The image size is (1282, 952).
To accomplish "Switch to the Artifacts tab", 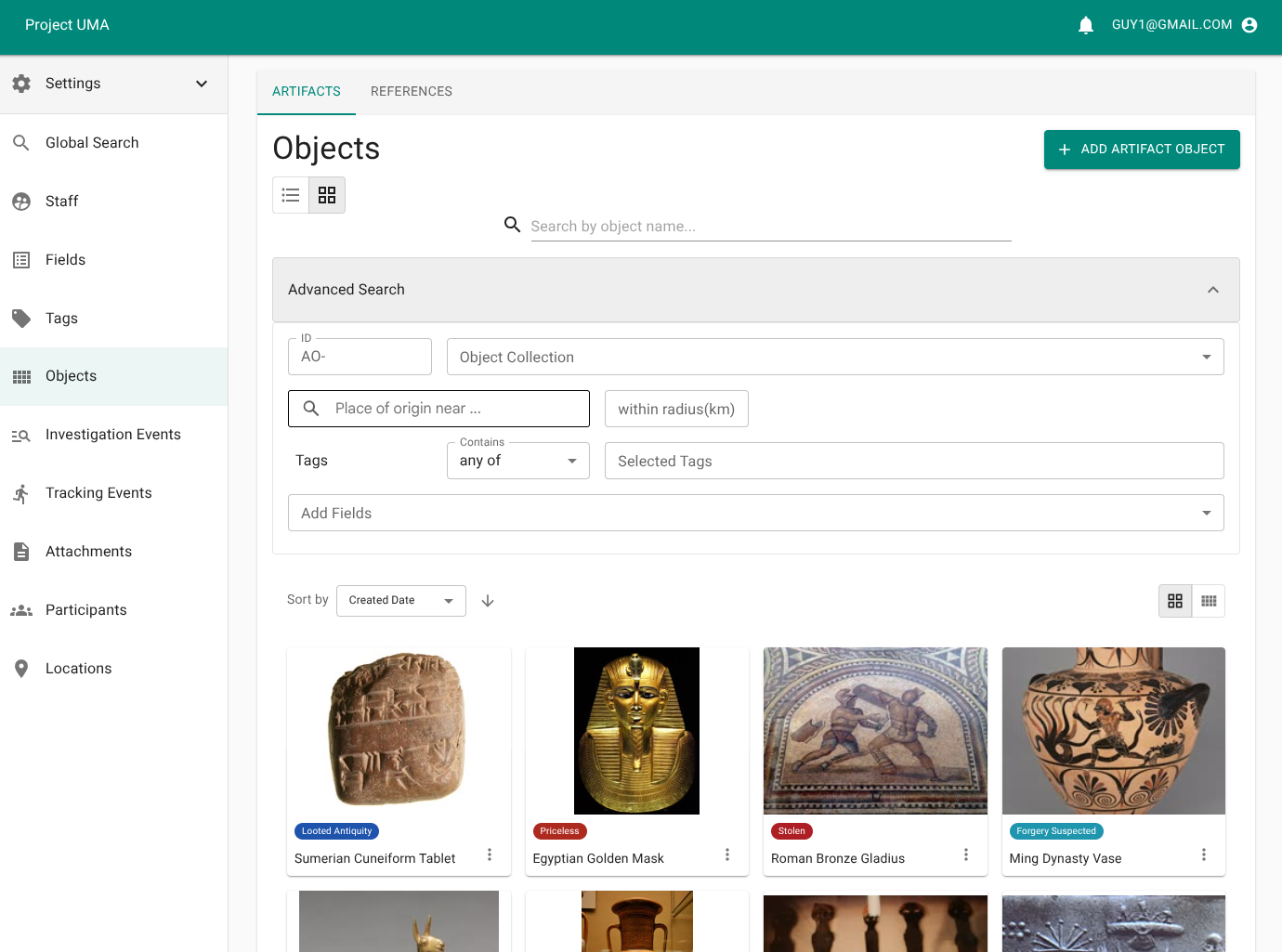I will pyautogui.click(x=307, y=92).
